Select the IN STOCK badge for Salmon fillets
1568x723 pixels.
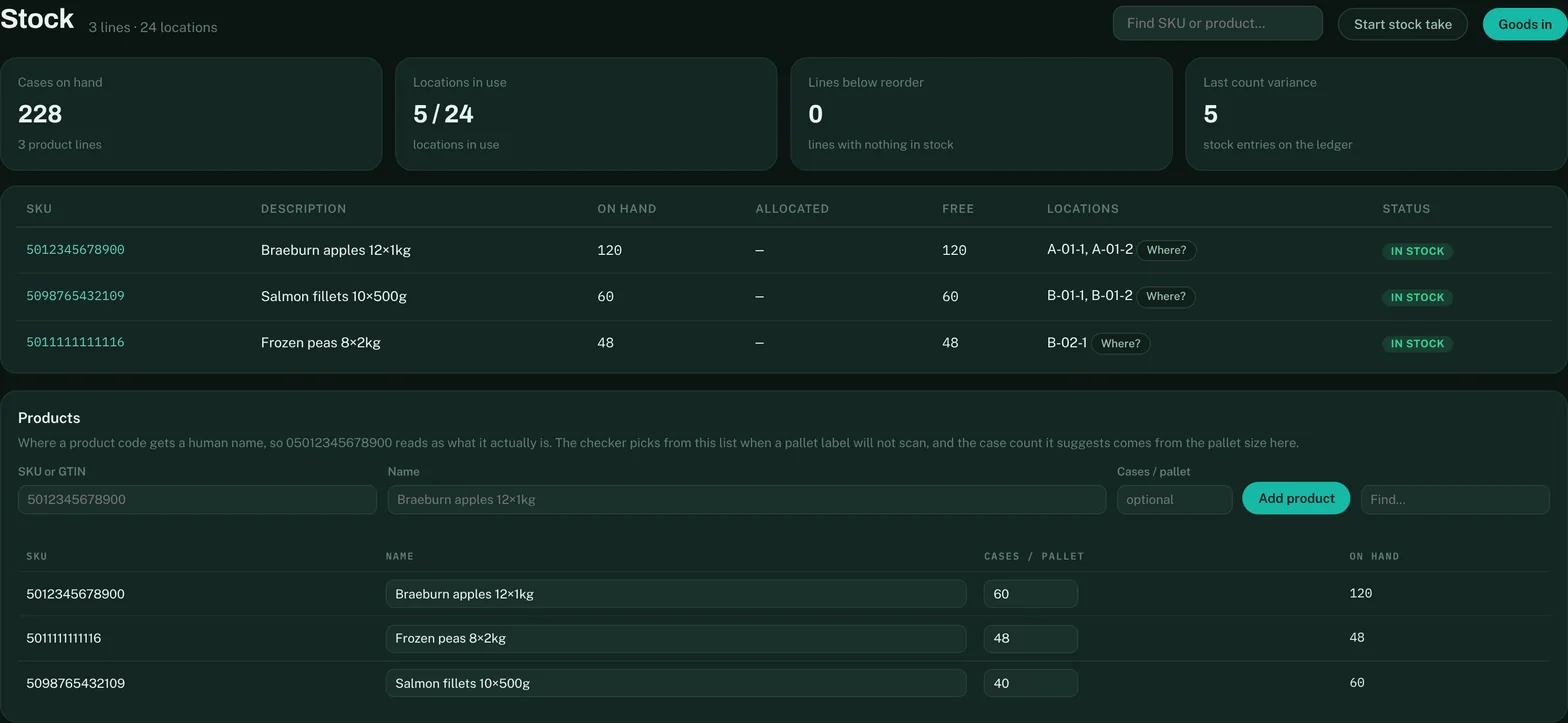(1417, 297)
